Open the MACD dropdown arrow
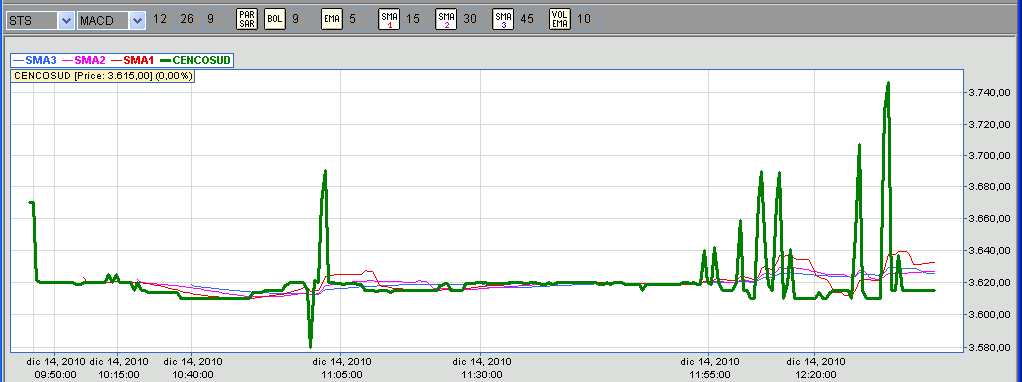This screenshot has height=382, width=1022. click(x=137, y=21)
